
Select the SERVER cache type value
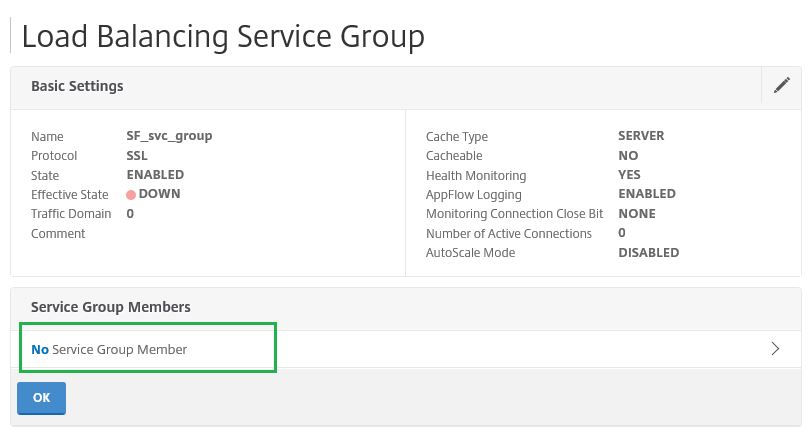(x=641, y=136)
